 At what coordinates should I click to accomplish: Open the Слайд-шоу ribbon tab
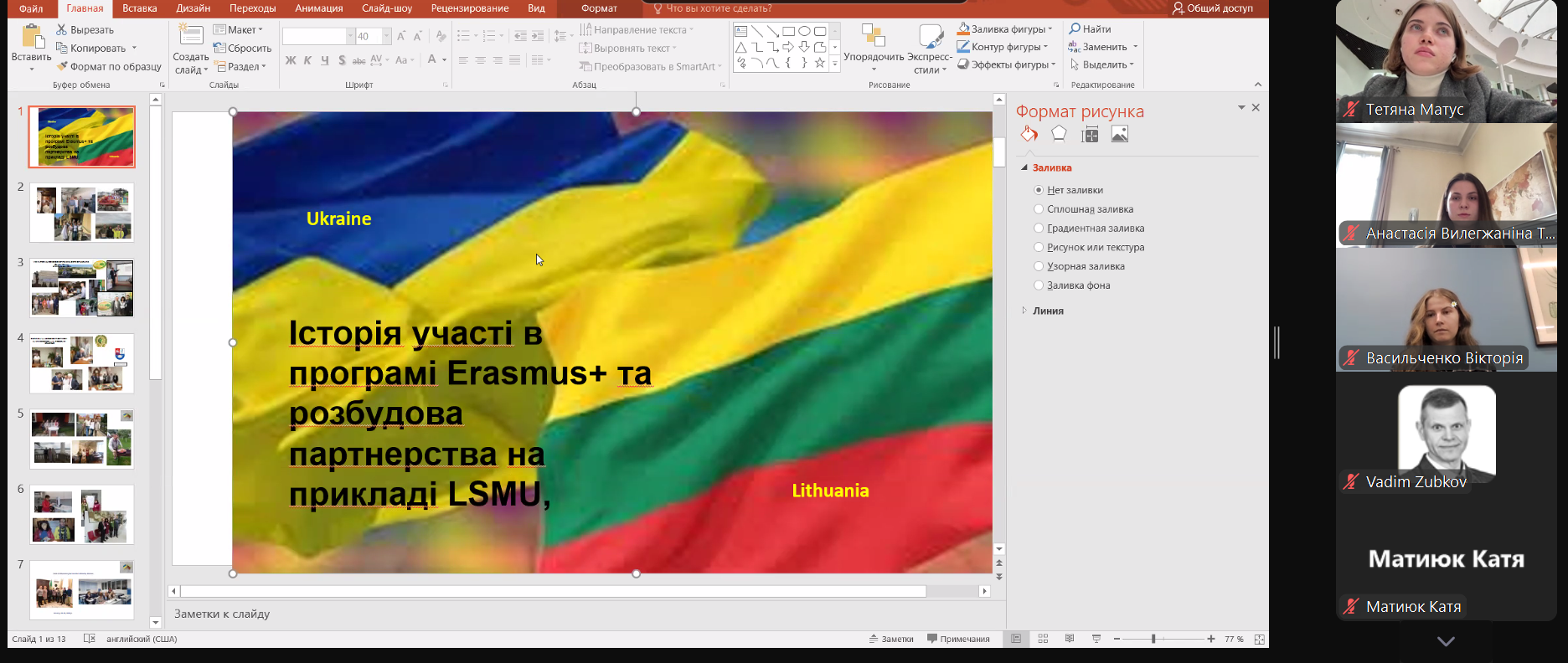[388, 8]
